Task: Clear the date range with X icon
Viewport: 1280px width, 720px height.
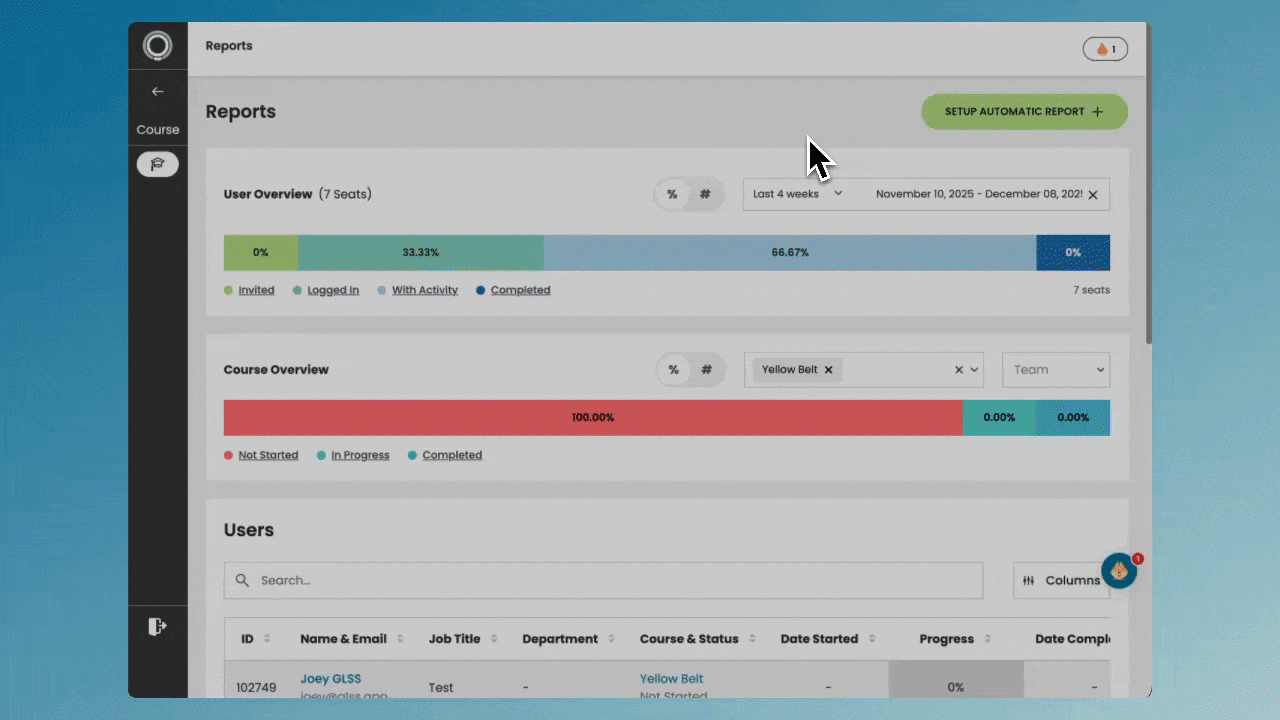Action: pos(1093,195)
